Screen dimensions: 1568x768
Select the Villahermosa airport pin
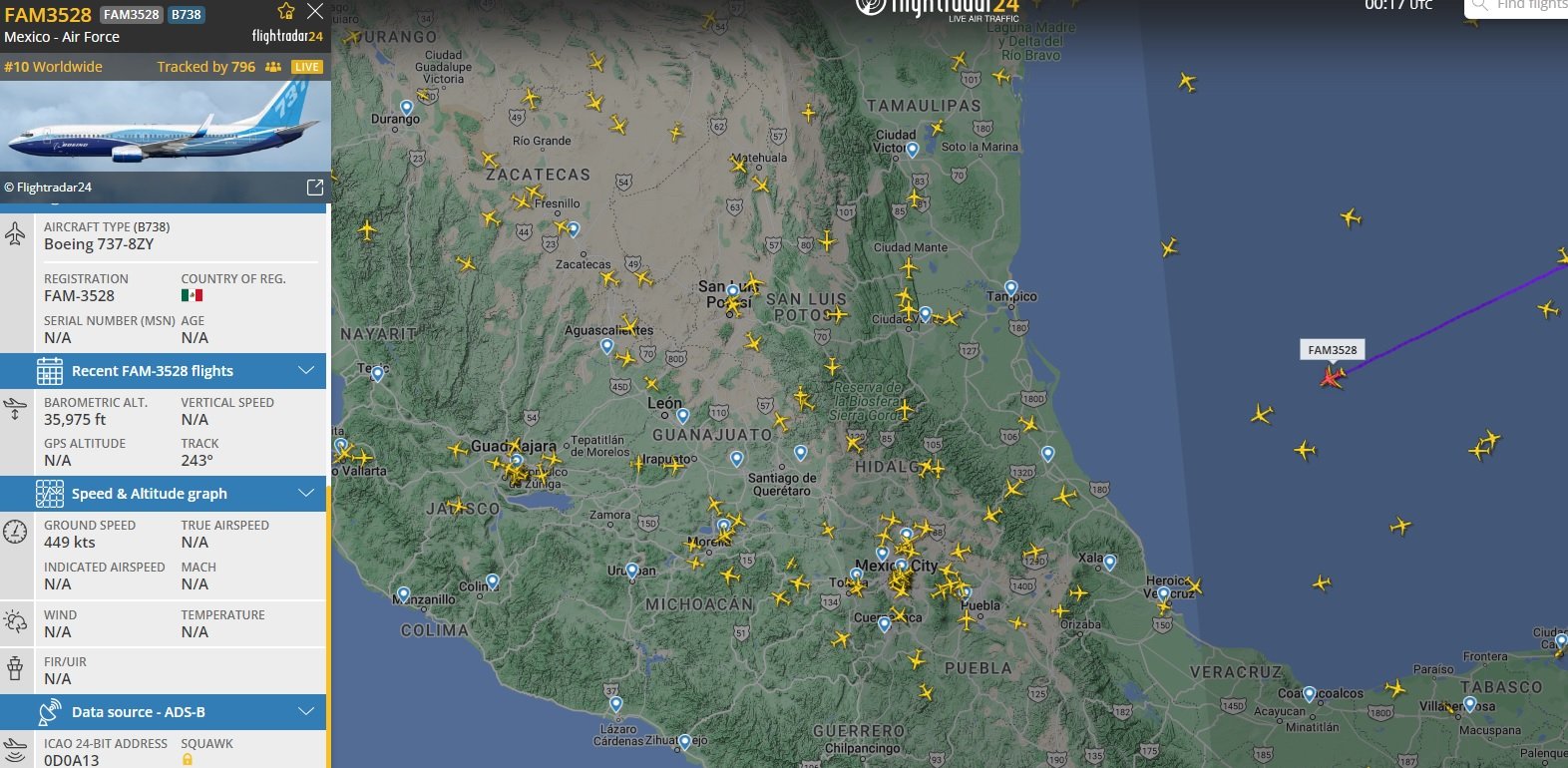click(x=1469, y=705)
